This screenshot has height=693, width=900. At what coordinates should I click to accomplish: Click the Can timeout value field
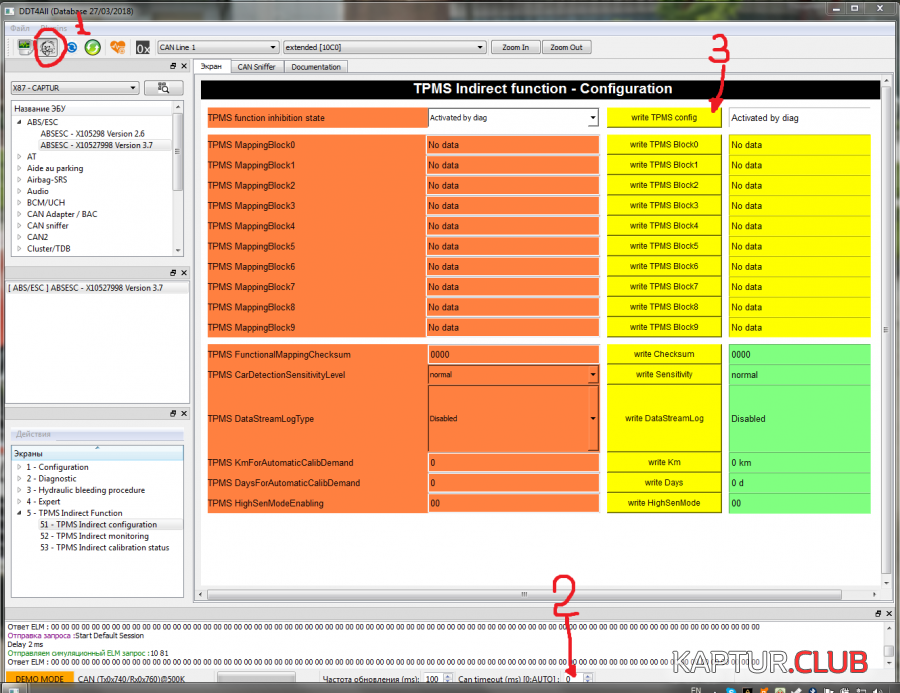click(570, 679)
